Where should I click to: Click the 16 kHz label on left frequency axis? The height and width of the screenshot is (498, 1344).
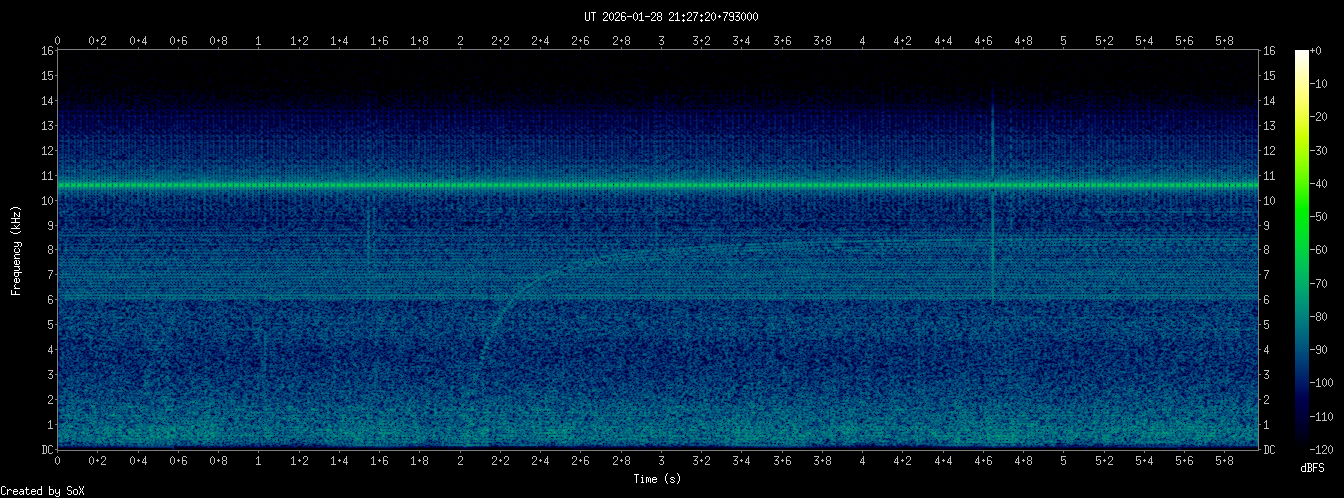(47, 51)
